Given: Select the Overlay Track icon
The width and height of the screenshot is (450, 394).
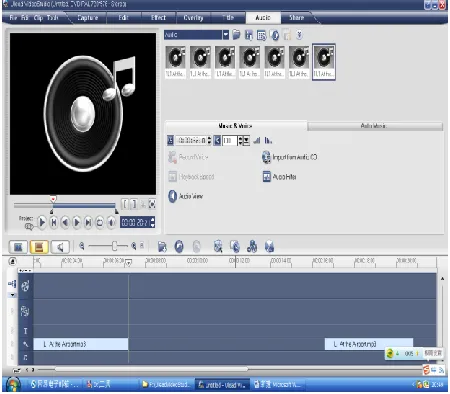Looking at the screenshot, I should (x=25, y=311).
